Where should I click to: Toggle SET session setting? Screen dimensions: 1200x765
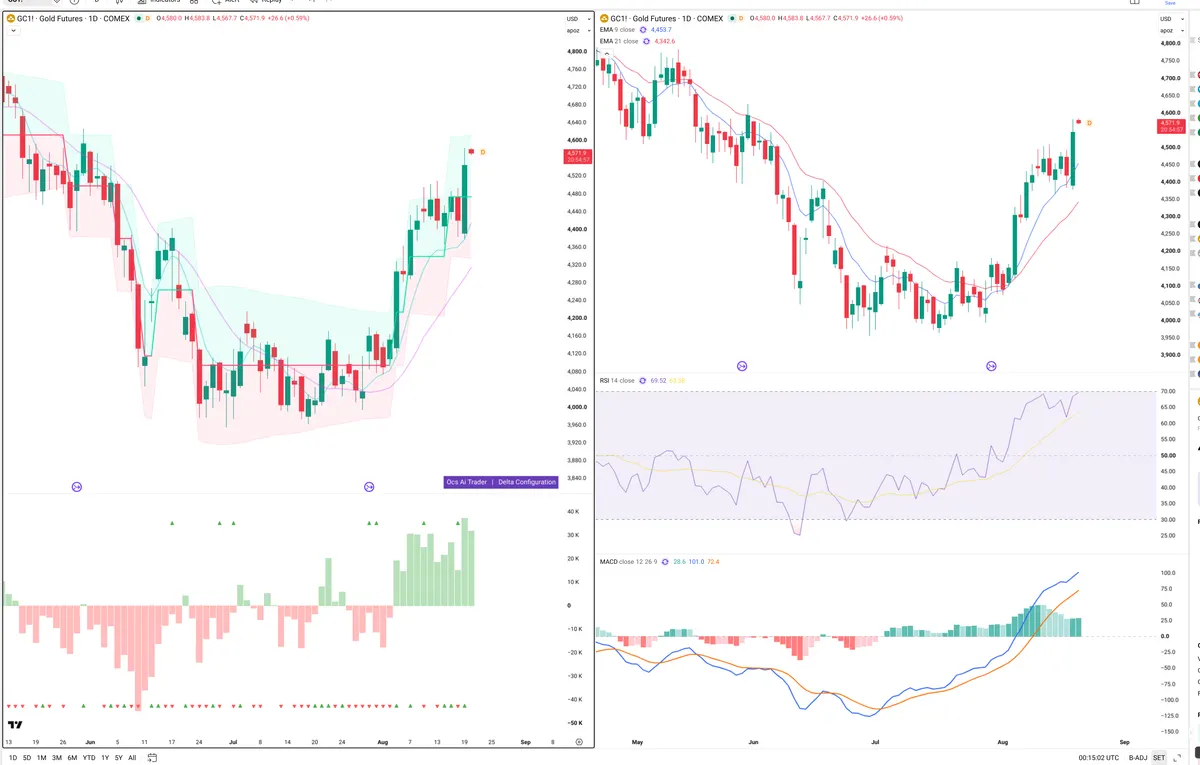(x=1159, y=758)
